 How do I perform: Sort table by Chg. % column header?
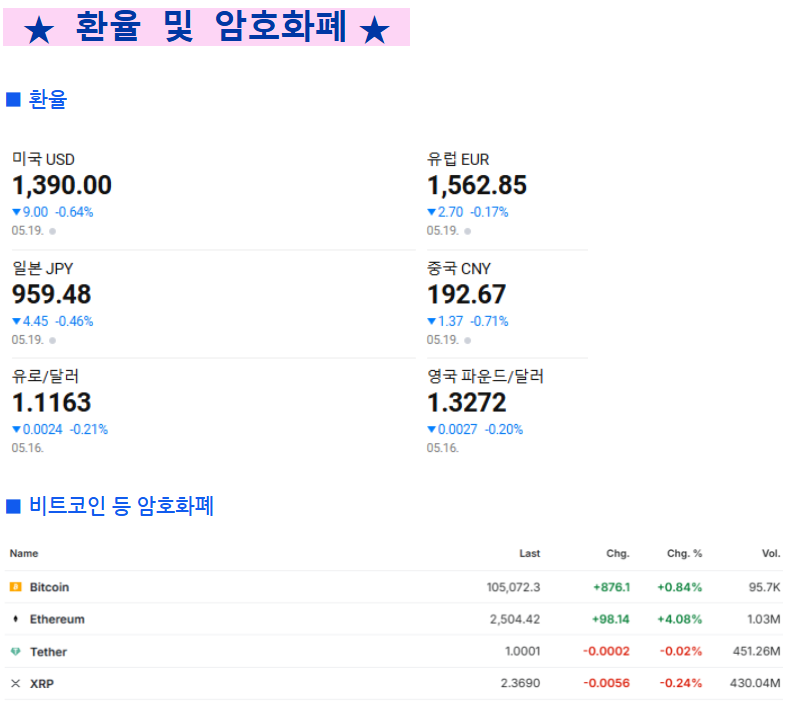point(685,553)
